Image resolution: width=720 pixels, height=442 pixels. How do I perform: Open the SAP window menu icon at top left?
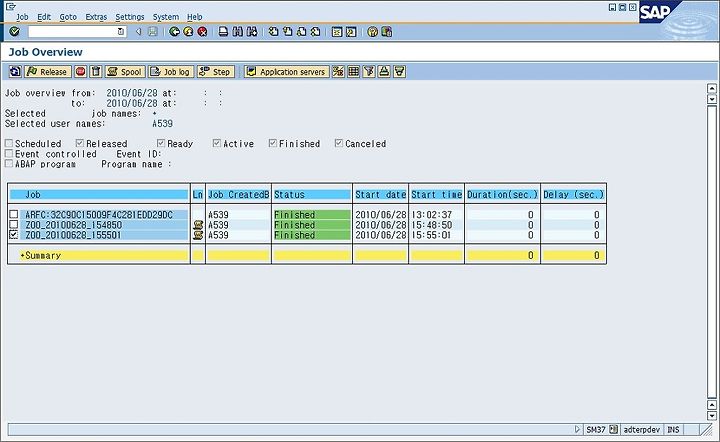point(10,6)
